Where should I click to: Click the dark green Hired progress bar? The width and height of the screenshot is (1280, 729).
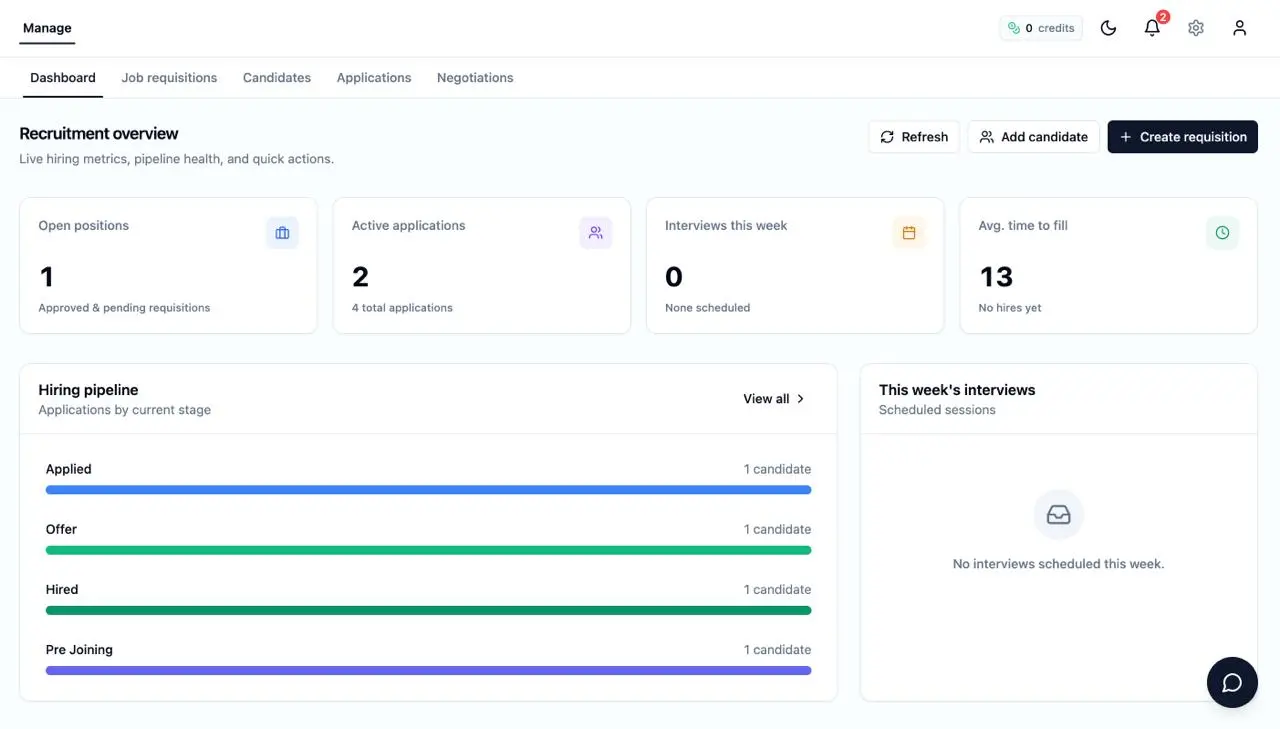tap(428, 610)
